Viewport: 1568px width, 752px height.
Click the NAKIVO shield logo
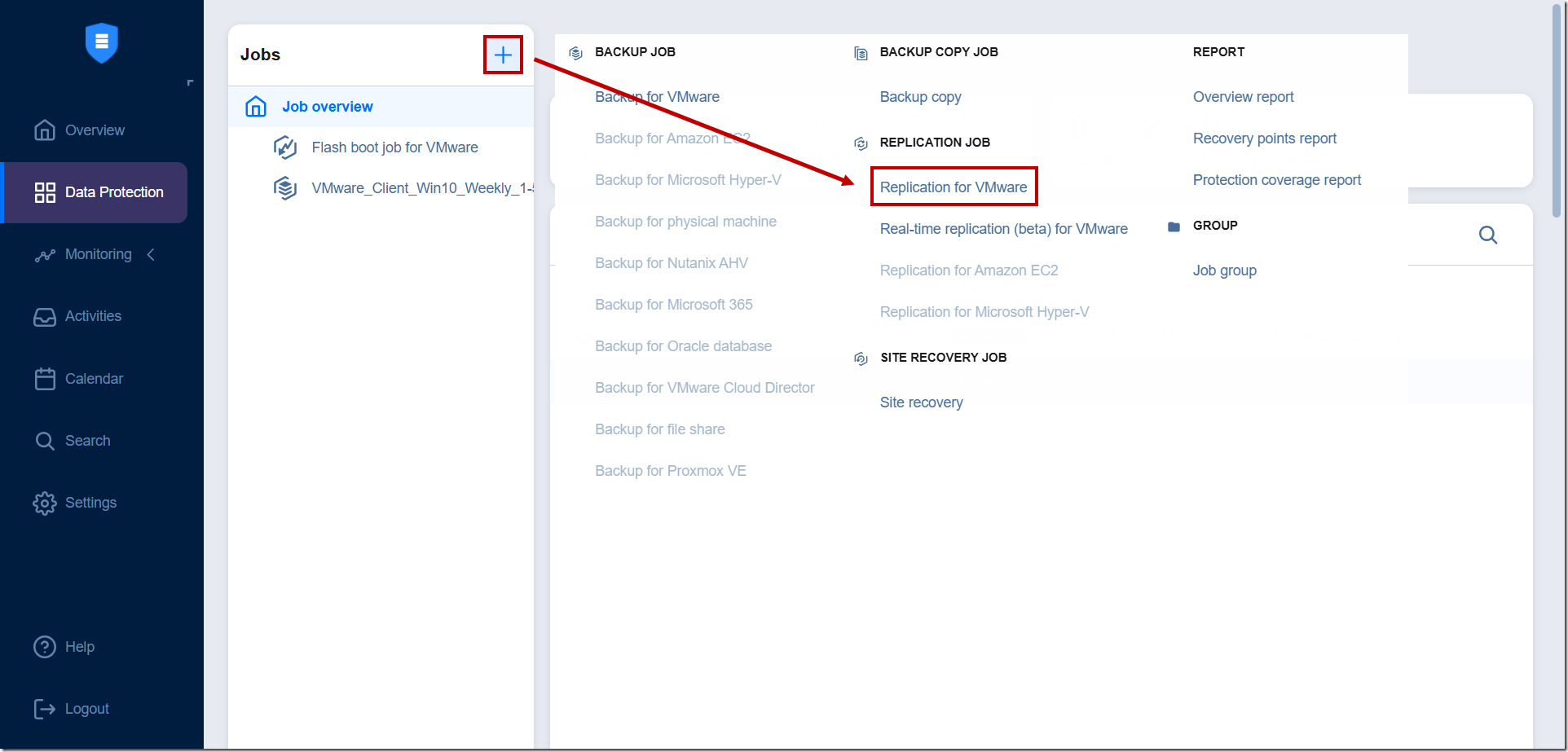click(102, 42)
